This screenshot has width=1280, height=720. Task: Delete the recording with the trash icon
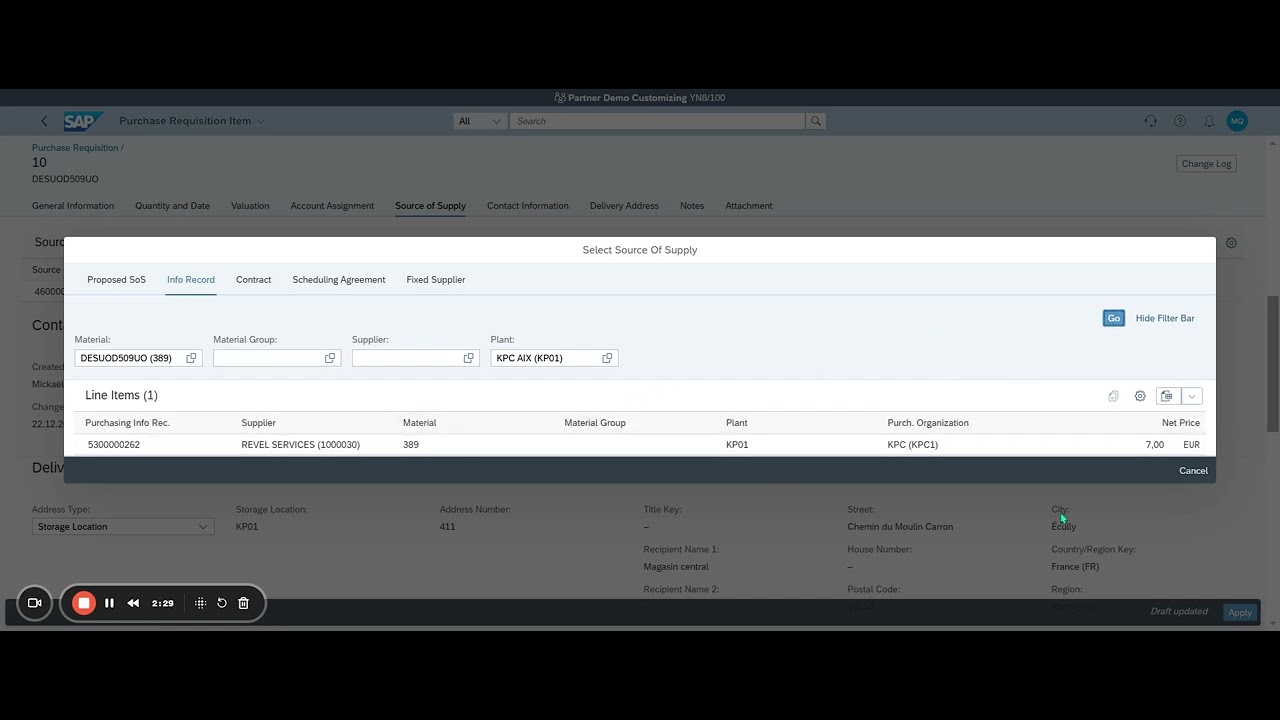pyautogui.click(x=243, y=603)
